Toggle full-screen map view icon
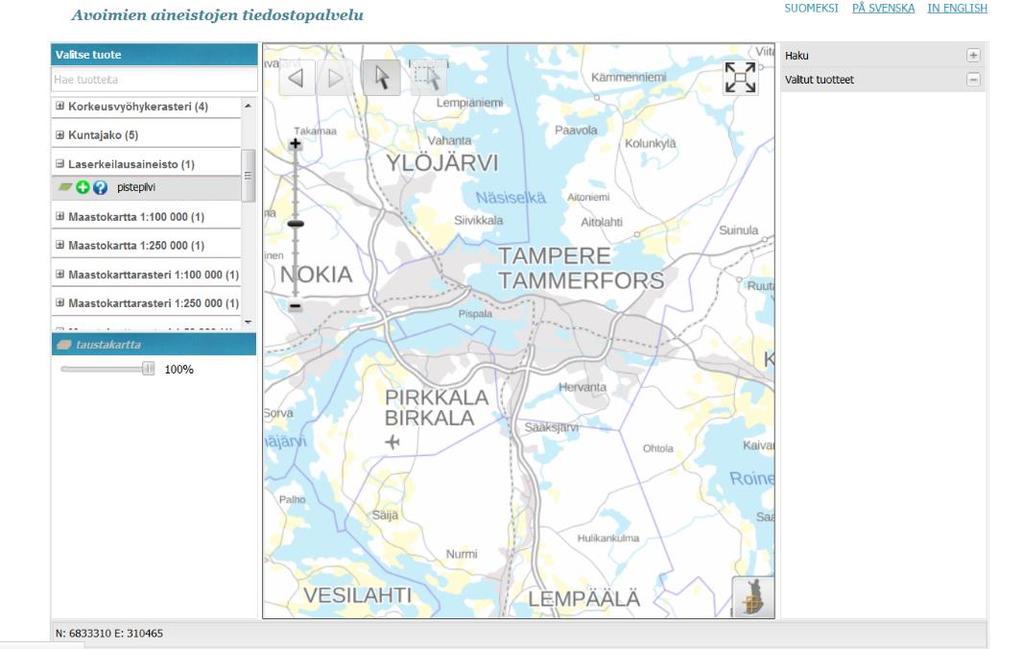 (740, 78)
